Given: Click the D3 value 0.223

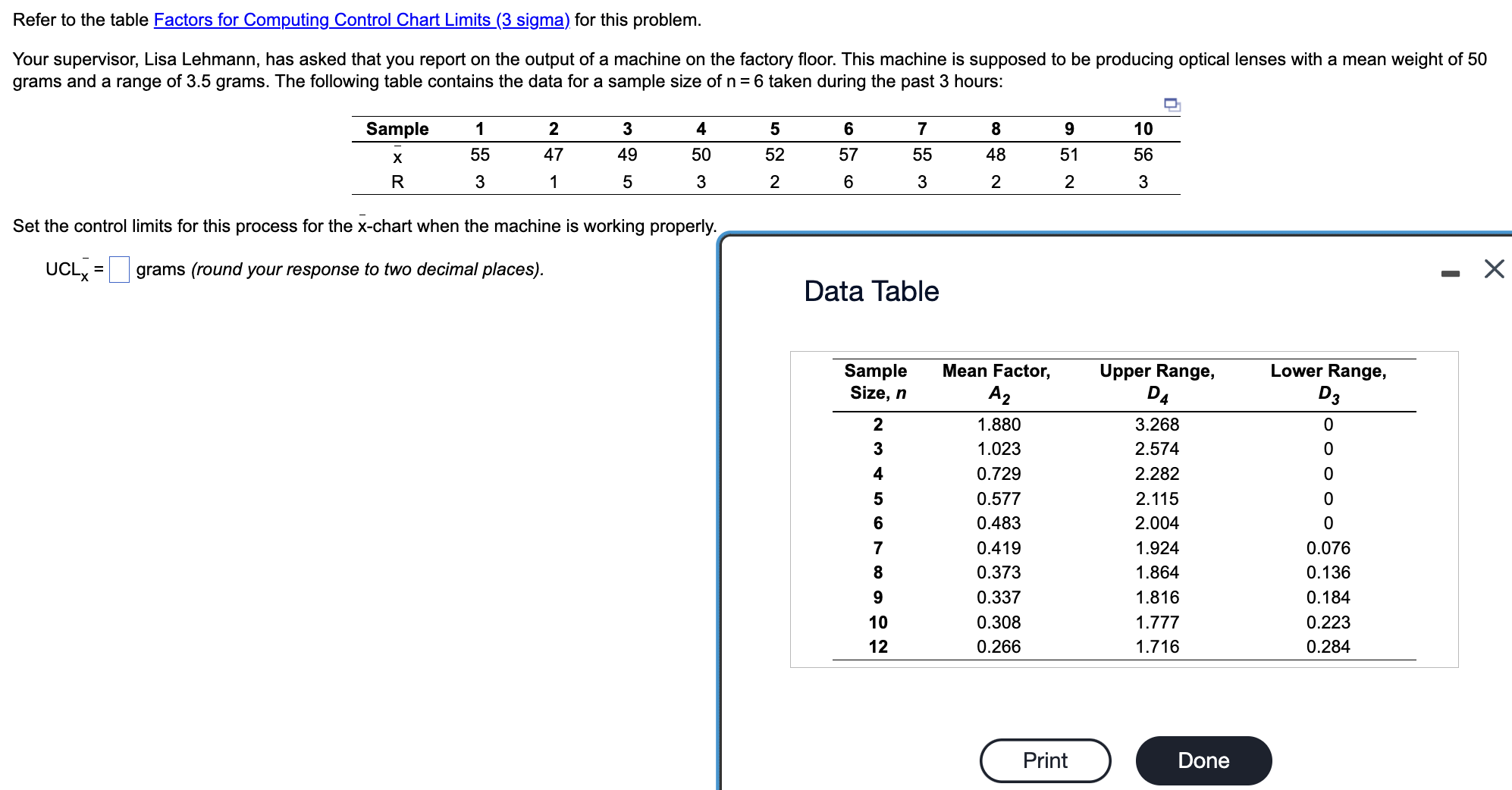Looking at the screenshot, I should [1328, 622].
